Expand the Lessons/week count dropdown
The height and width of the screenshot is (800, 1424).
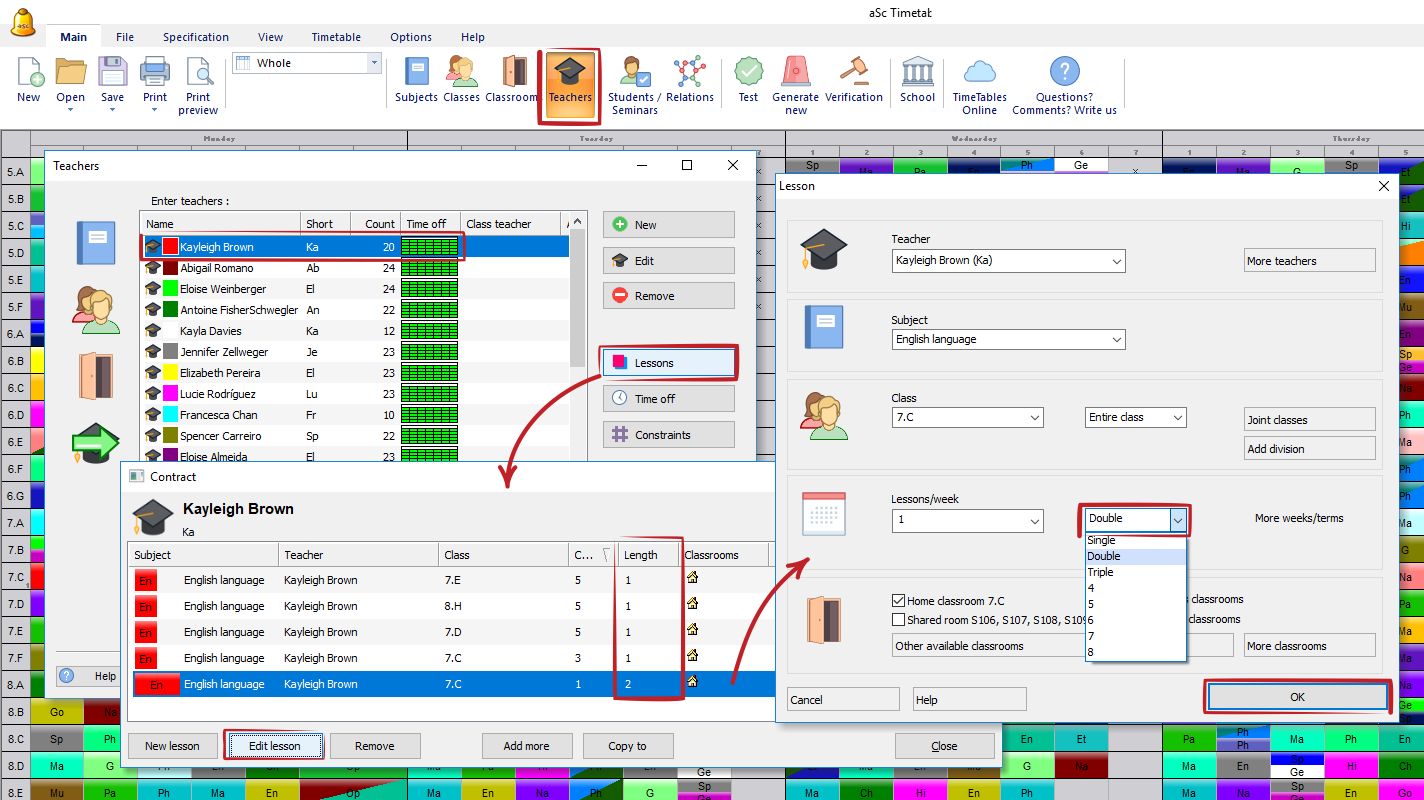(x=1034, y=521)
